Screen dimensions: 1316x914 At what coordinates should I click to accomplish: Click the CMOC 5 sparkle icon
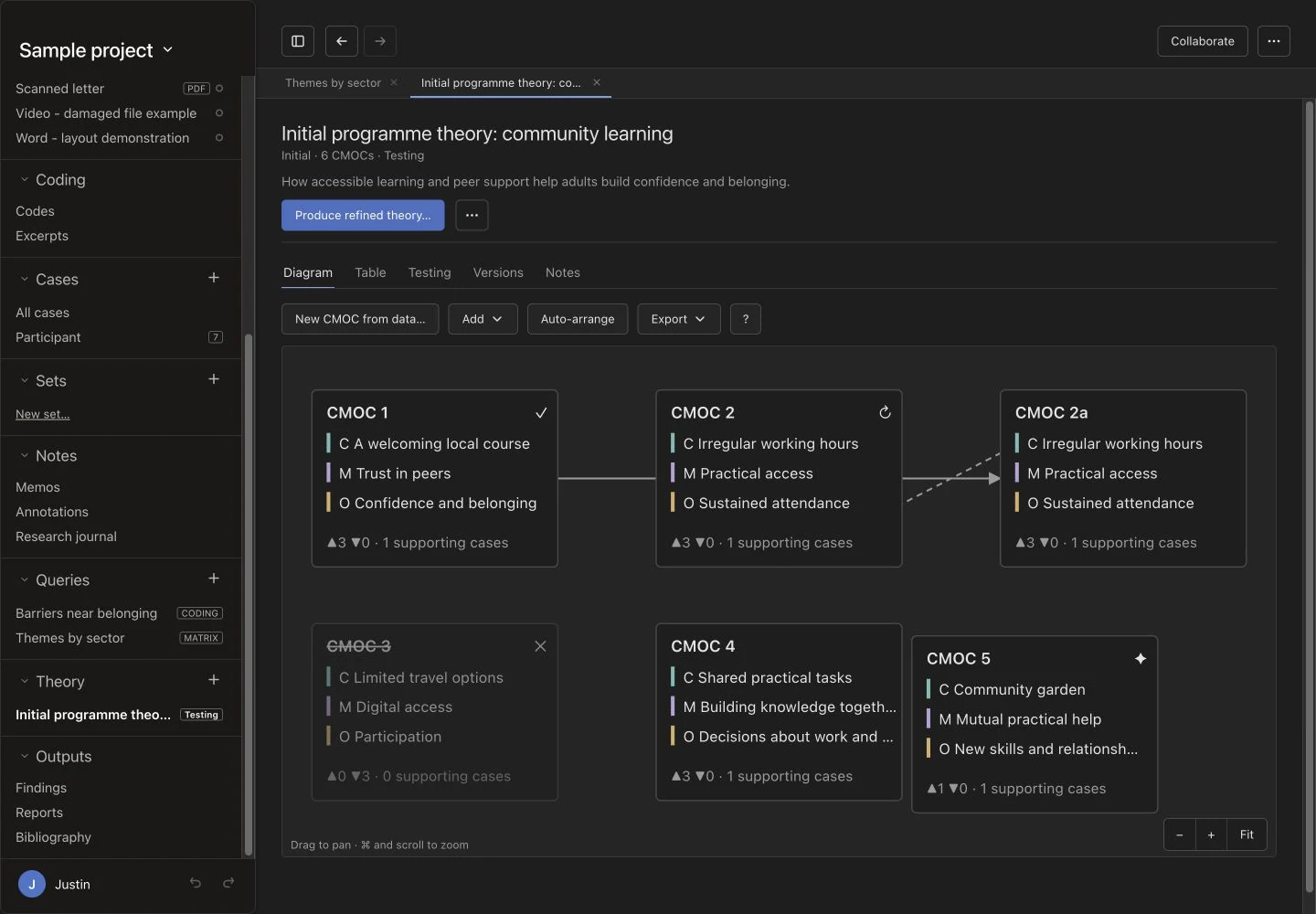click(x=1141, y=659)
